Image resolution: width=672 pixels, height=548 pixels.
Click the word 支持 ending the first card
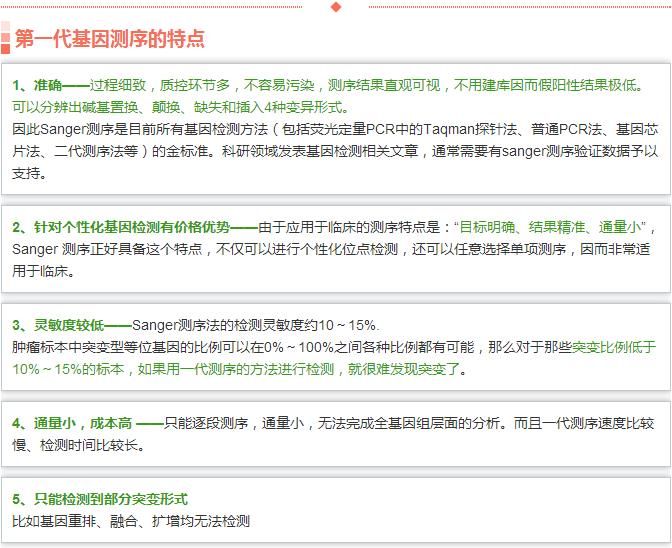(x=28, y=173)
